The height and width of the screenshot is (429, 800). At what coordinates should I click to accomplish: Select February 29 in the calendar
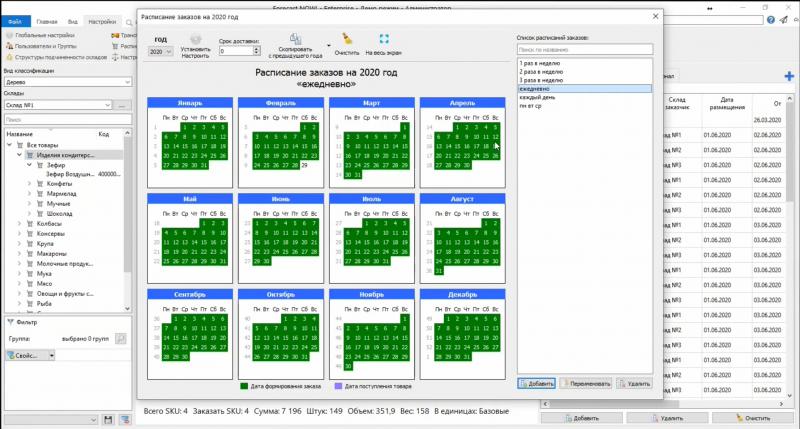(302, 164)
